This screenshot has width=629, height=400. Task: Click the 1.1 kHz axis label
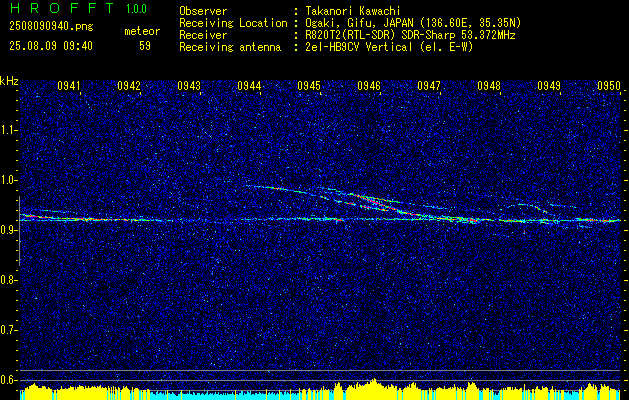pos(9,130)
